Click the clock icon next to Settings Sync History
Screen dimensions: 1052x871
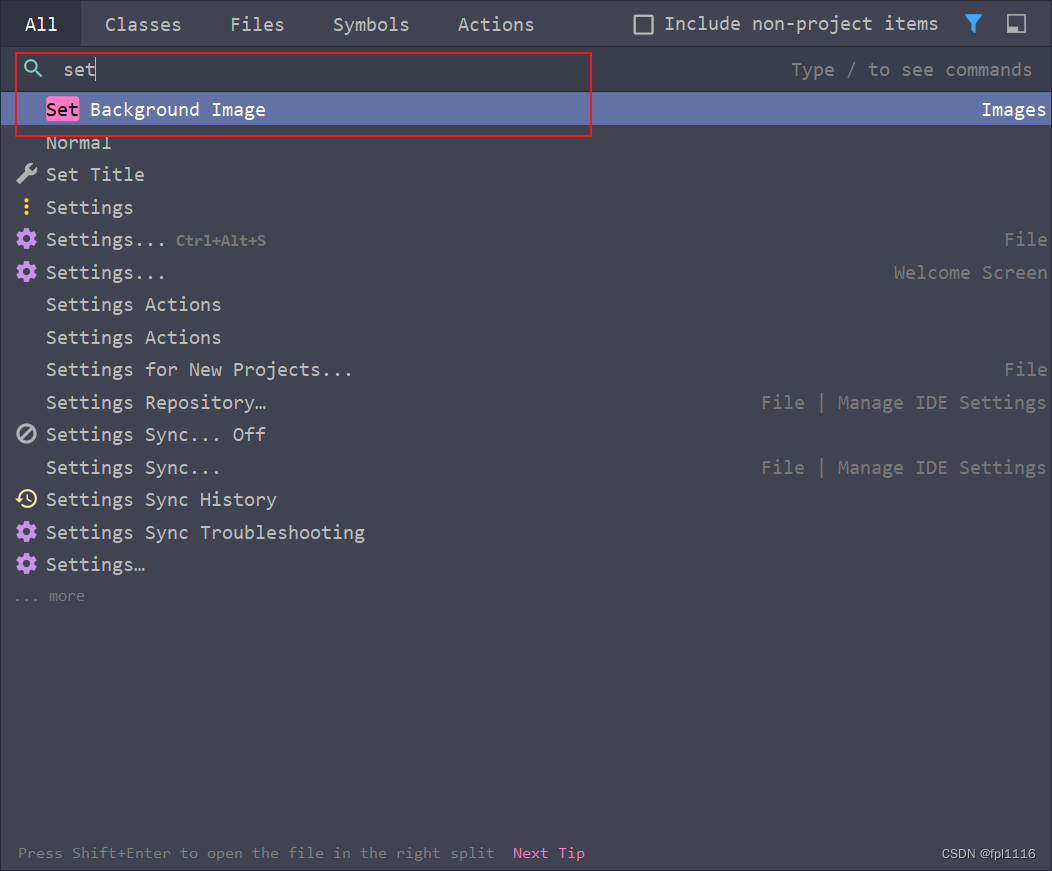[25, 498]
